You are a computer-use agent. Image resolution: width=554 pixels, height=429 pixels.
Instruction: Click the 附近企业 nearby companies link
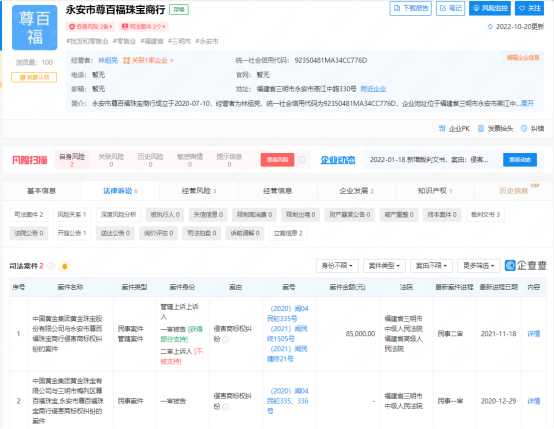pyautogui.click(x=373, y=89)
